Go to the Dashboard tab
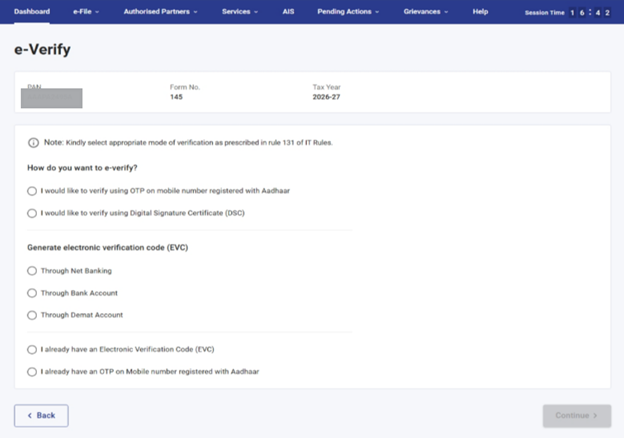 click(x=32, y=12)
